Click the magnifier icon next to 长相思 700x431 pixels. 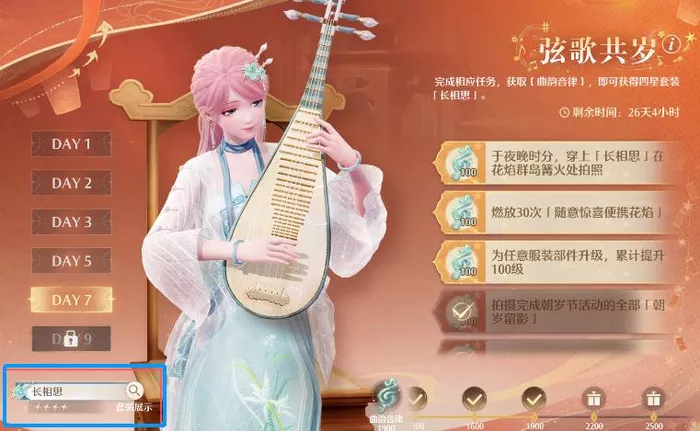pyautogui.click(x=133, y=390)
